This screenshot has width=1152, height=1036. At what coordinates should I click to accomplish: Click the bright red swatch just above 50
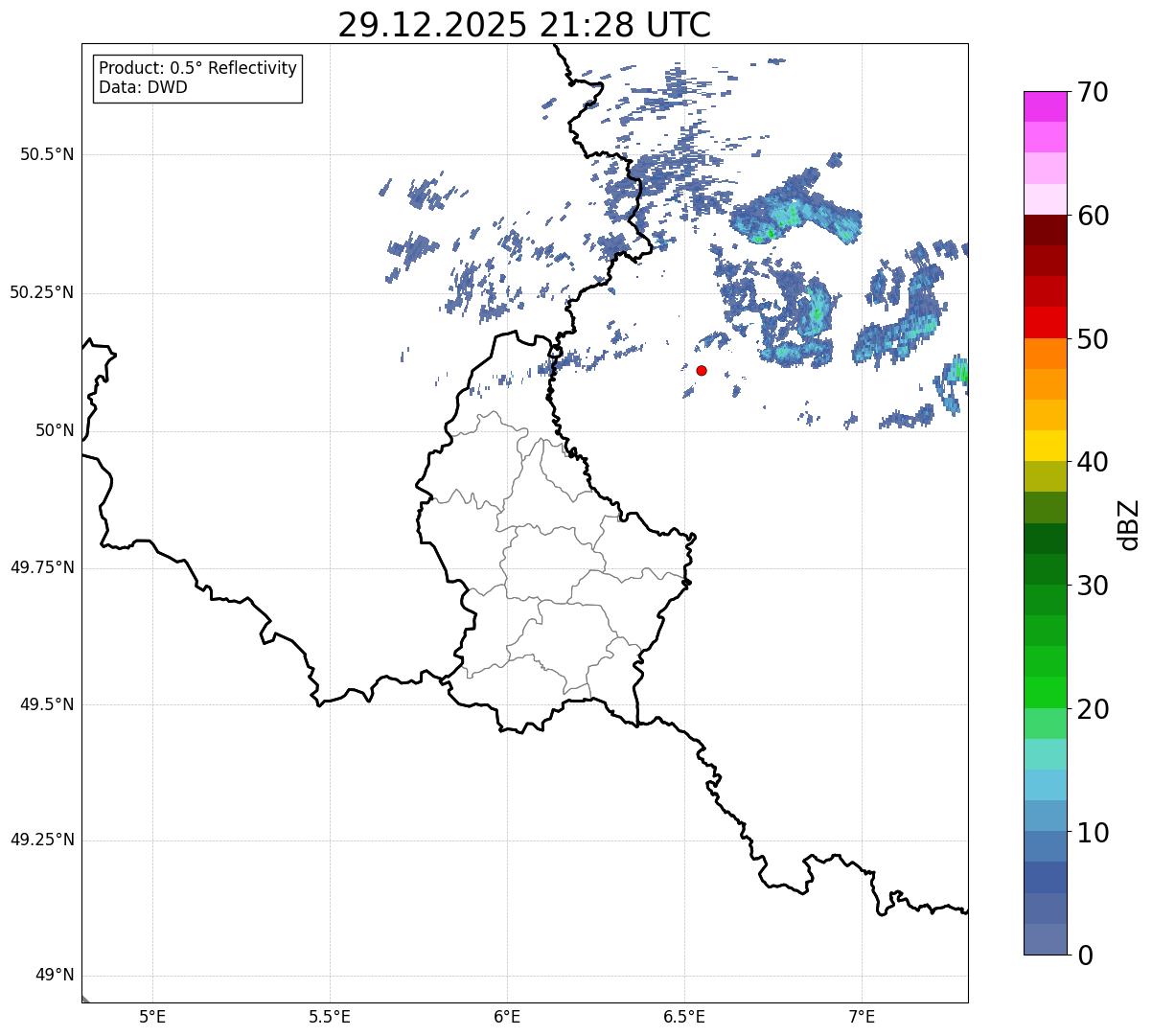(1045, 322)
